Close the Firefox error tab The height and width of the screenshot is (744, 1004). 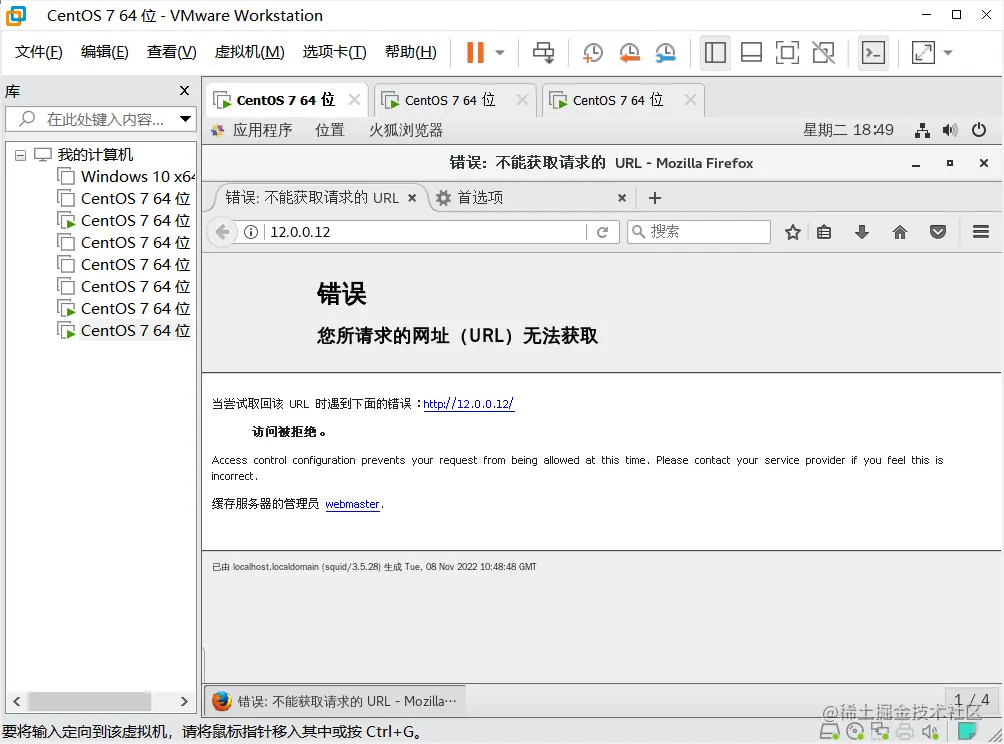point(412,198)
